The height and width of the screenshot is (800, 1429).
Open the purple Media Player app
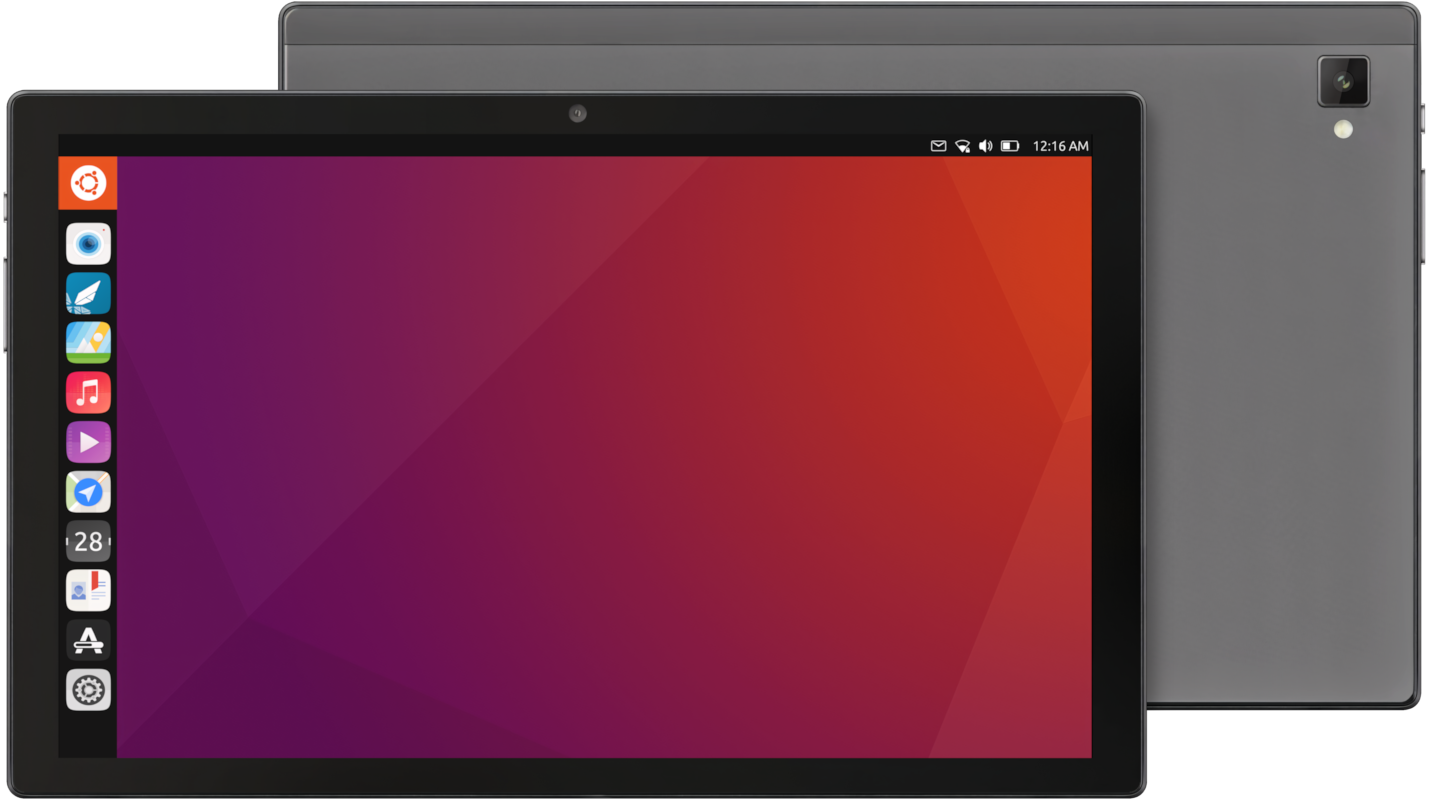pos(88,442)
